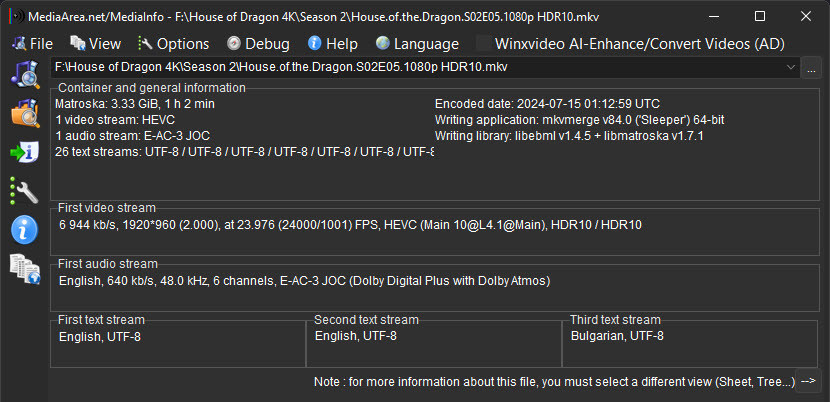Click the documents with globe sidebar icon
This screenshot has height=402, width=830.
[x=24, y=269]
